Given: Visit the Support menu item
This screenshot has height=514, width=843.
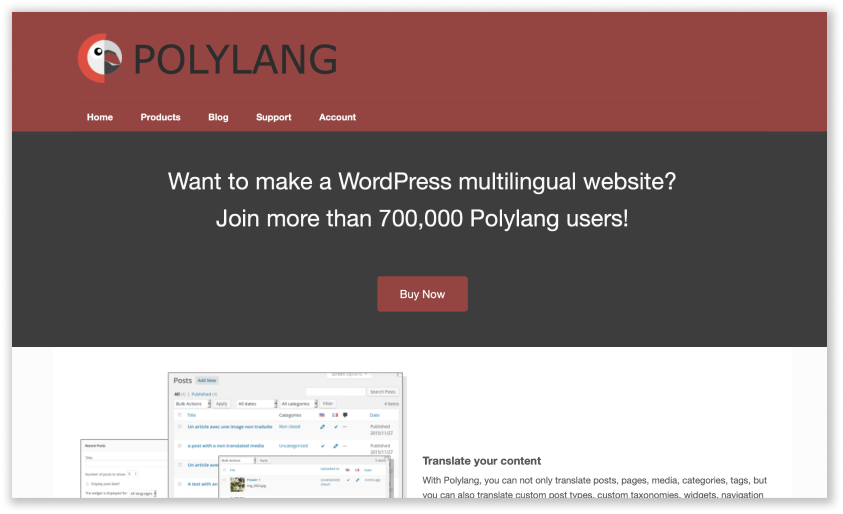Looking at the screenshot, I should coord(274,117).
